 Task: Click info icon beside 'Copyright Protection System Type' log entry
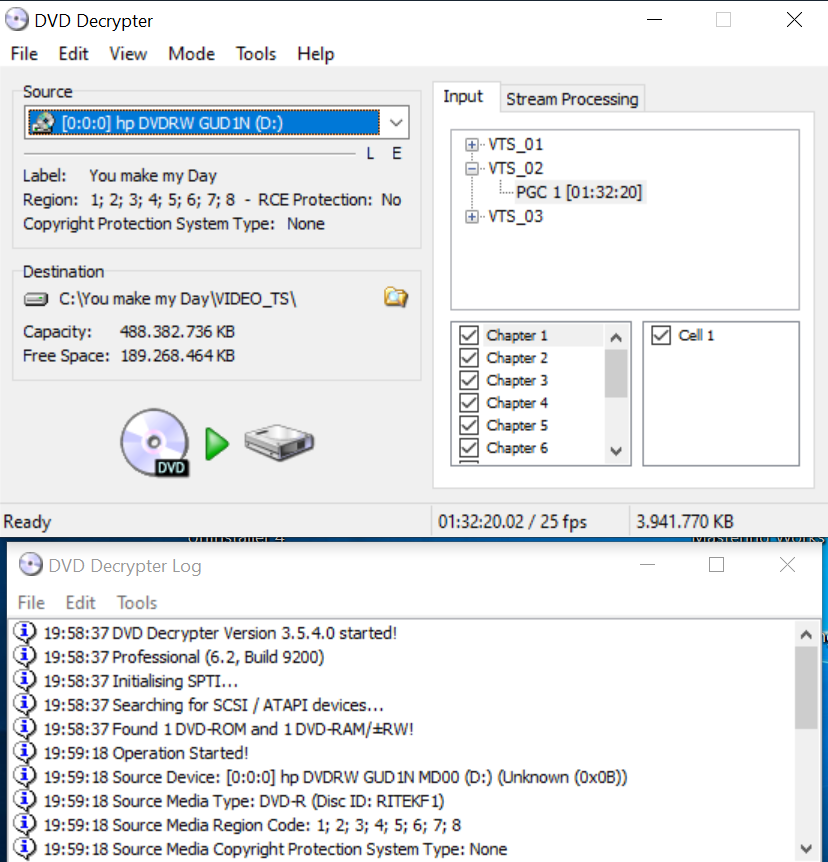[x=25, y=848]
